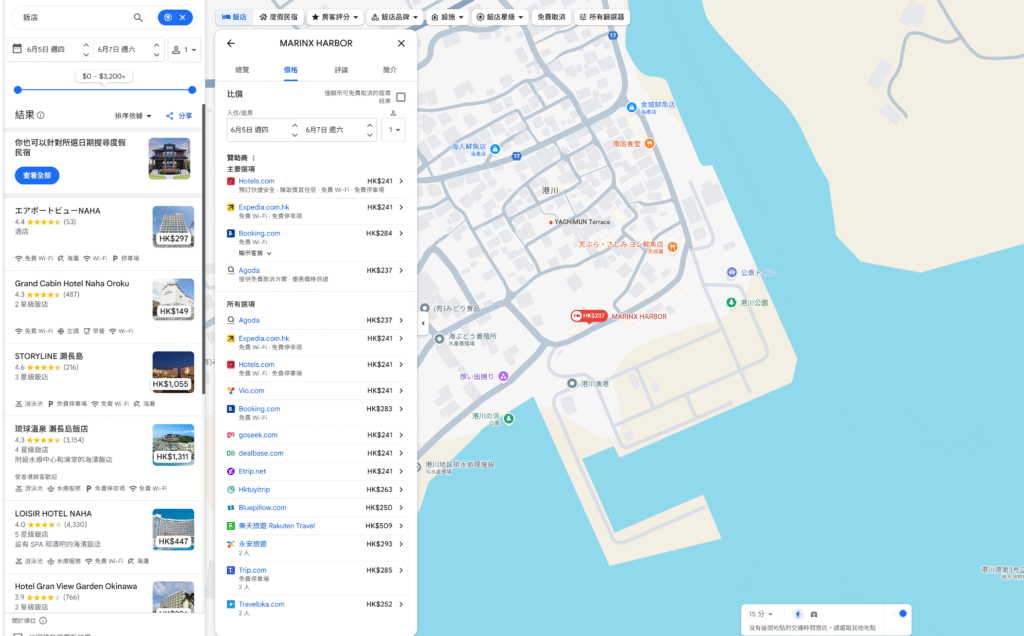The image size is (1024, 636).
Task: Toggle the 免費取消 filter chip
Action: (x=551, y=17)
